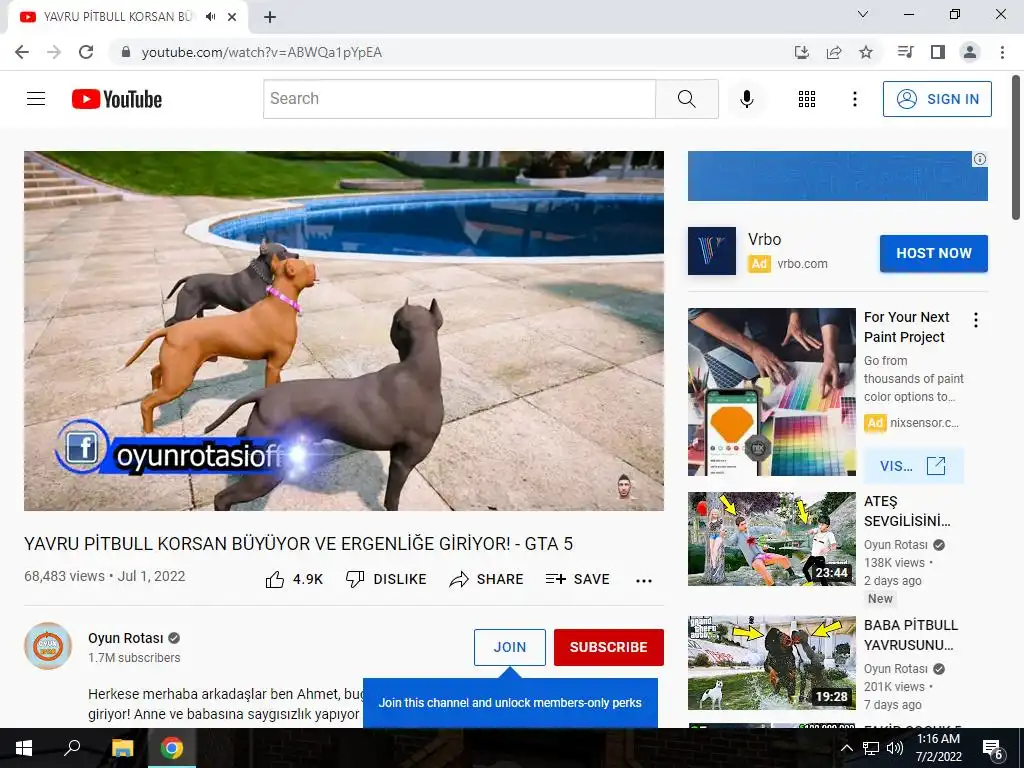Go to YouTube home via logo
1024x768 pixels.
pos(117,99)
